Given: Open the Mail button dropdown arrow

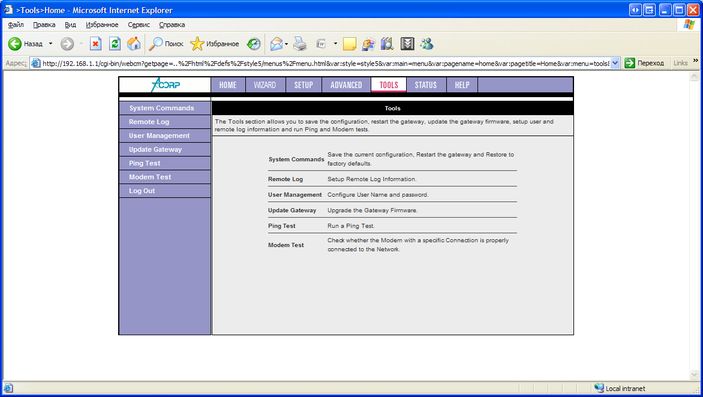Looking at the screenshot, I should (286, 44).
